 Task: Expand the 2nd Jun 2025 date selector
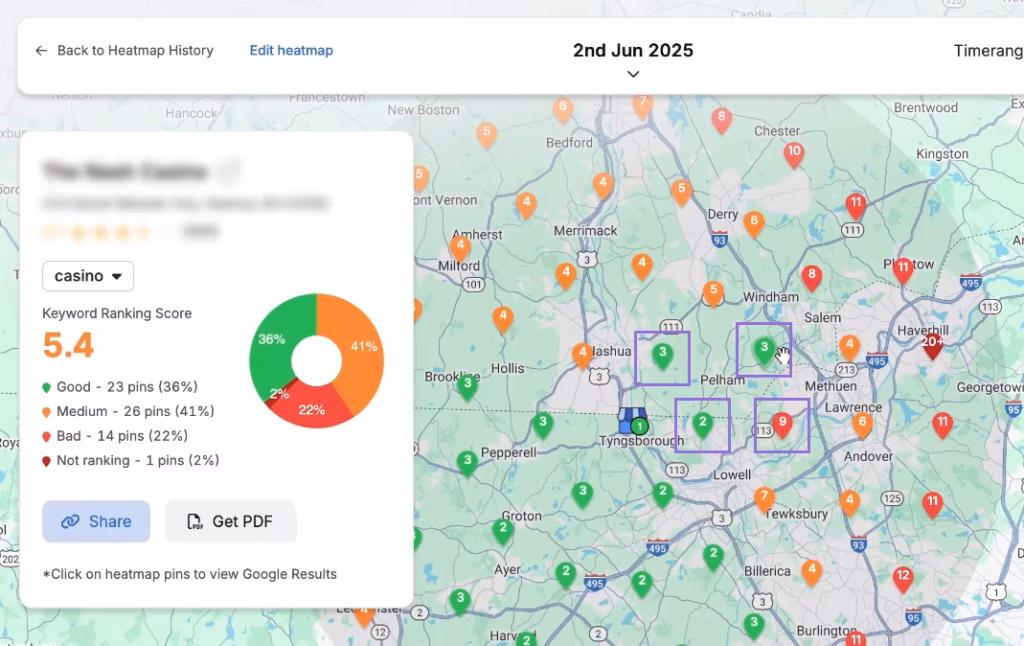tap(632, 74)
